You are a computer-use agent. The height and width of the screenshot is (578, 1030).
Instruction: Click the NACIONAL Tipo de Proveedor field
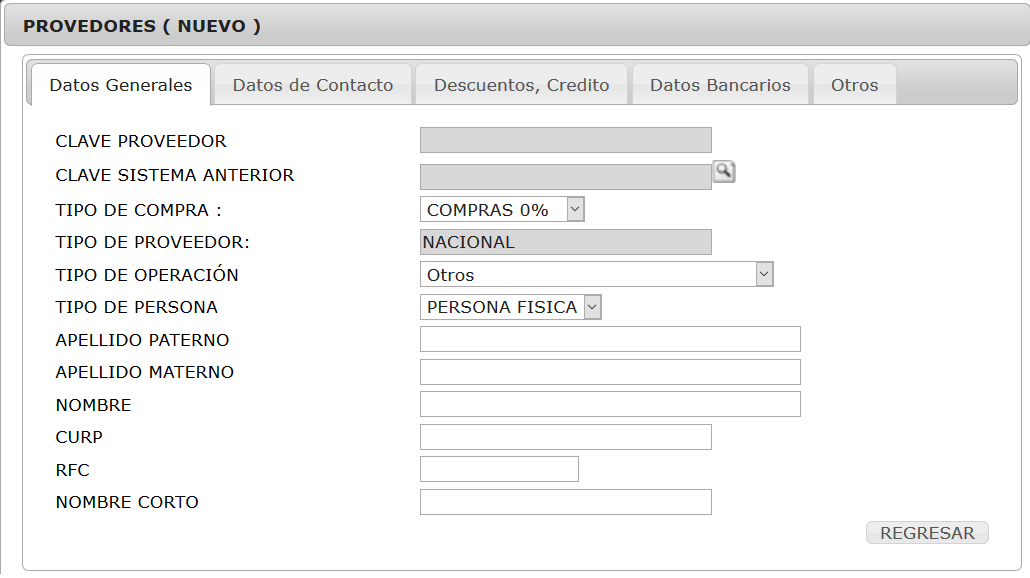click(566, 242)
